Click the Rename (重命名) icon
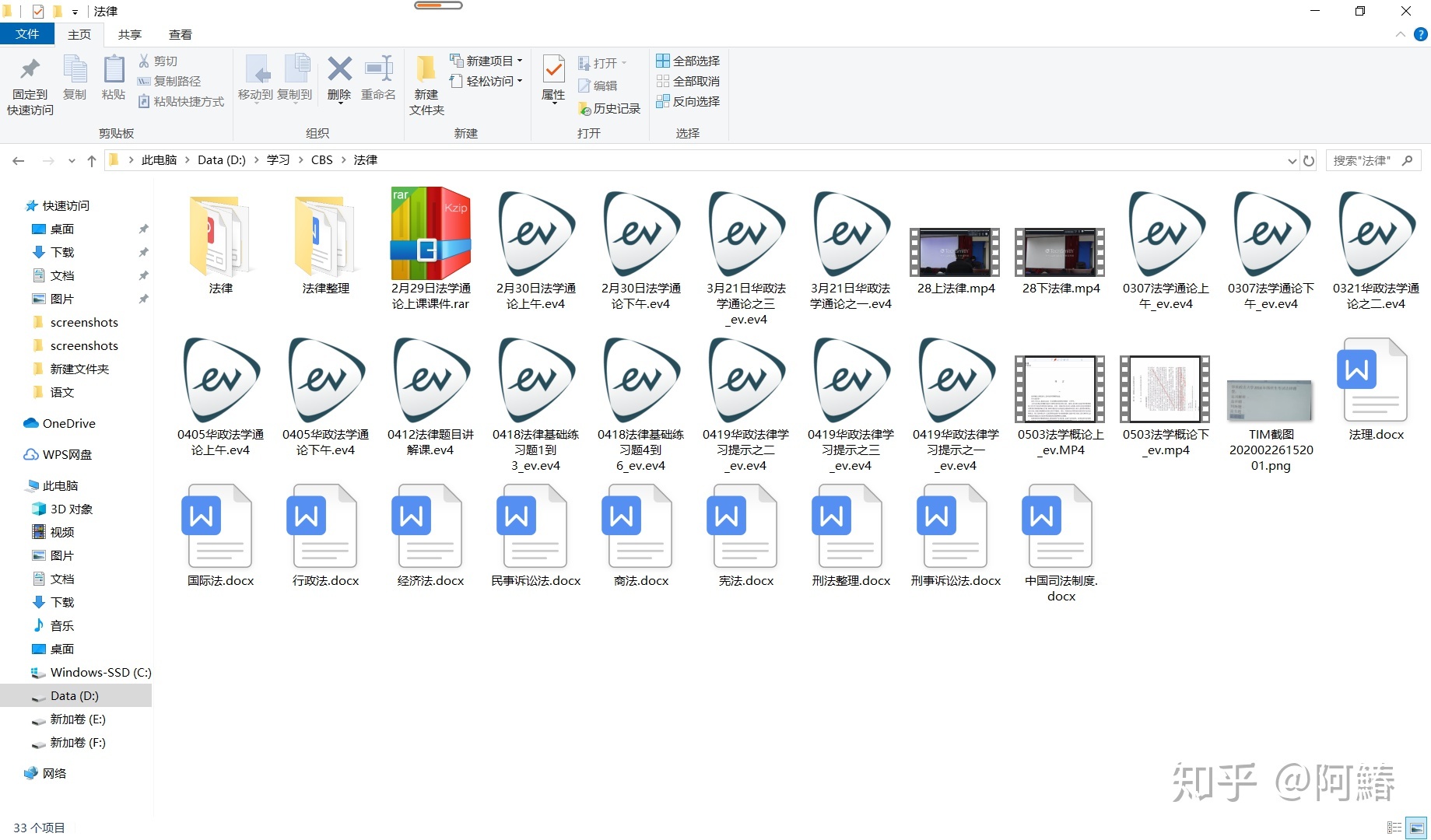 tap(379, 69)
